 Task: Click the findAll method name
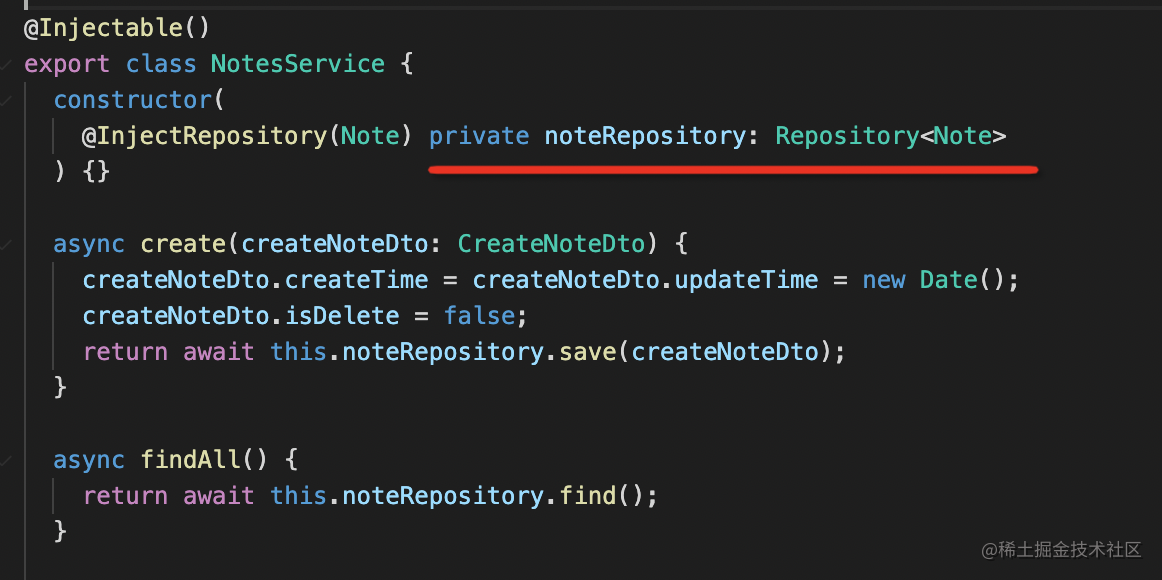190,460
